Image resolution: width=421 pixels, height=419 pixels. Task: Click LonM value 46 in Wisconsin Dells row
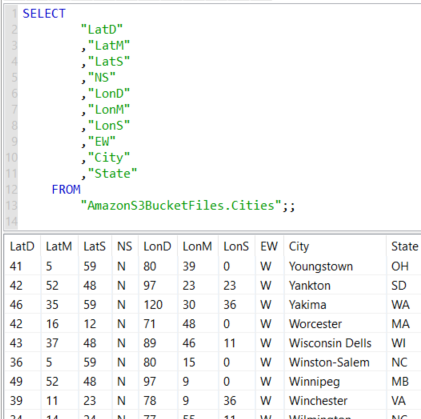[189, 343]
